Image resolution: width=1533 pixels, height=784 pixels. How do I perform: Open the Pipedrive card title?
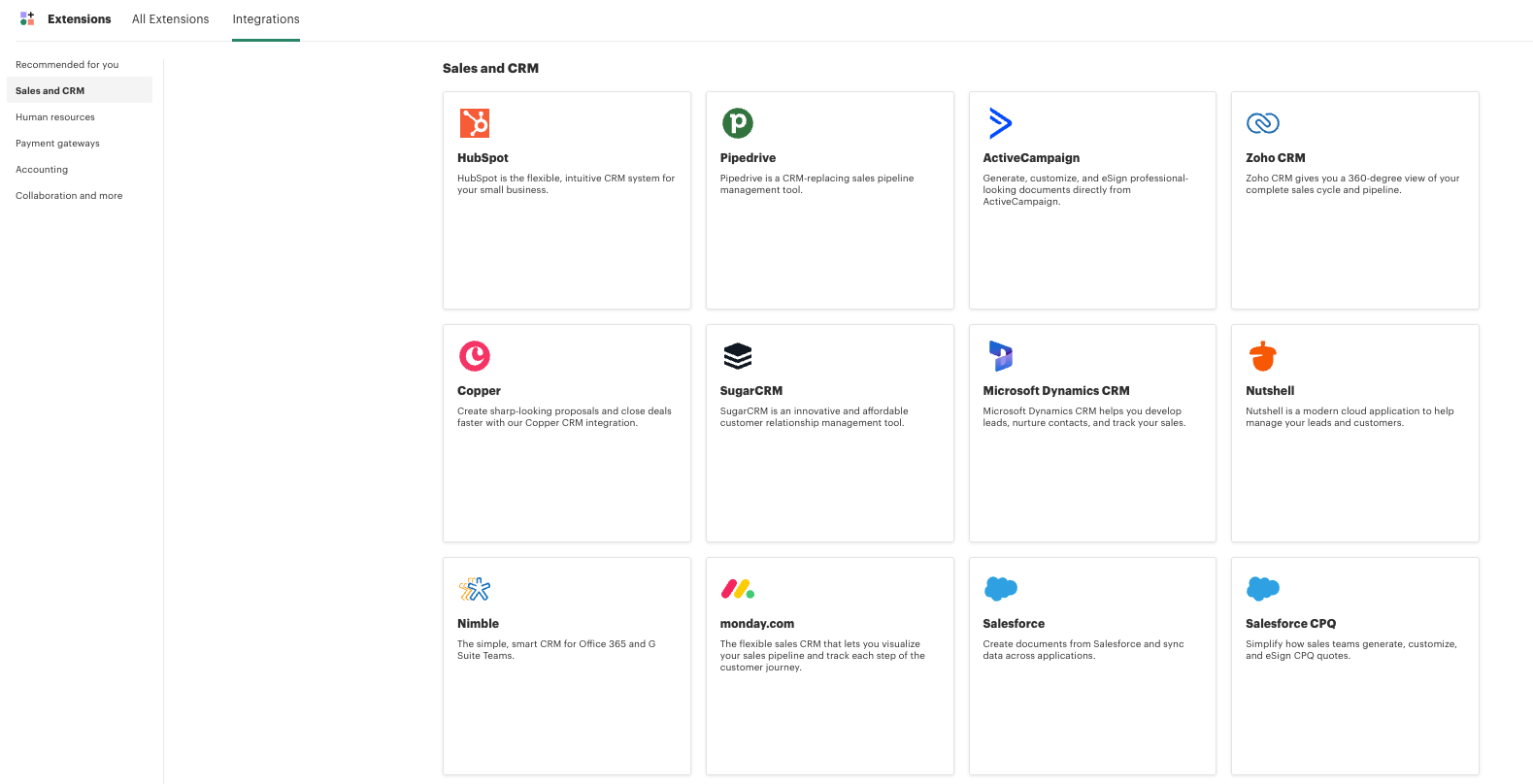tap(748, 158)
